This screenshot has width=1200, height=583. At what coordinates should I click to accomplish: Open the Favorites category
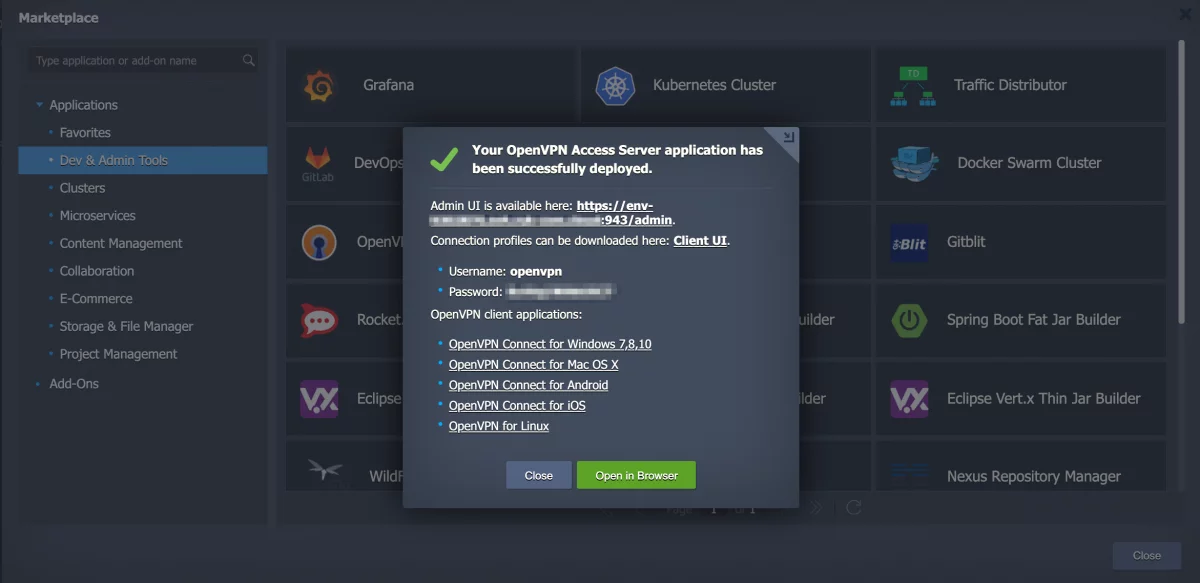(85, 133)
